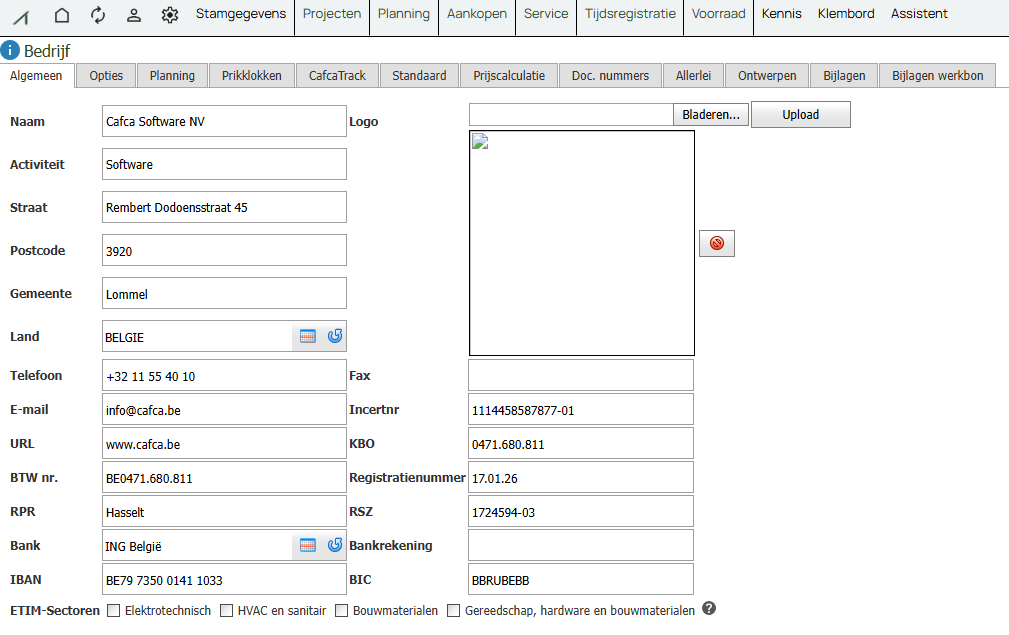This screenshot has width=1009, height=635.
Task: Check the Bouwmaterialen checkbox
Action: [x=342, y=611]
